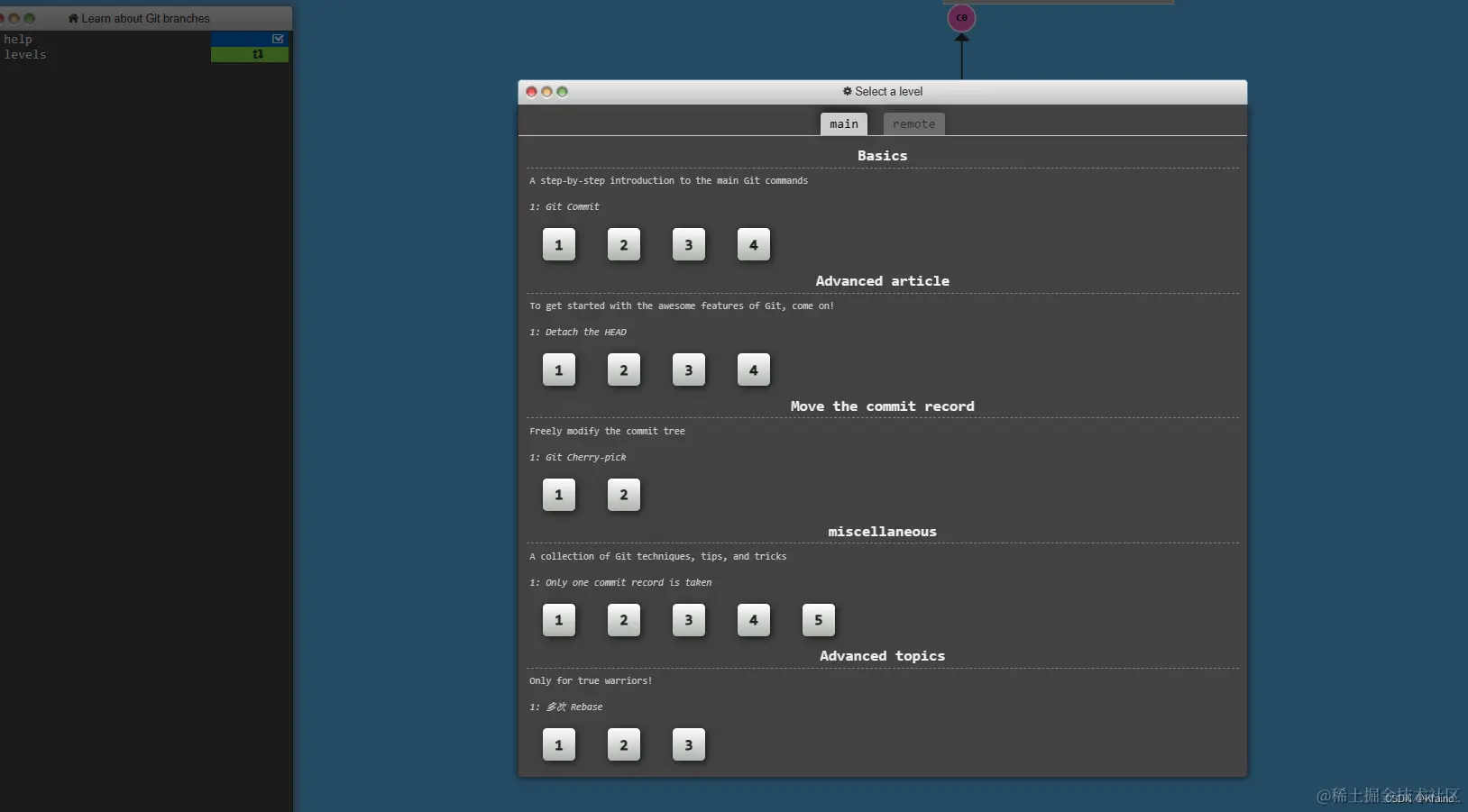This screenshot has width=1468, height=812.
Task: Open miscellaneous level 5
Action: coord(819,620)
